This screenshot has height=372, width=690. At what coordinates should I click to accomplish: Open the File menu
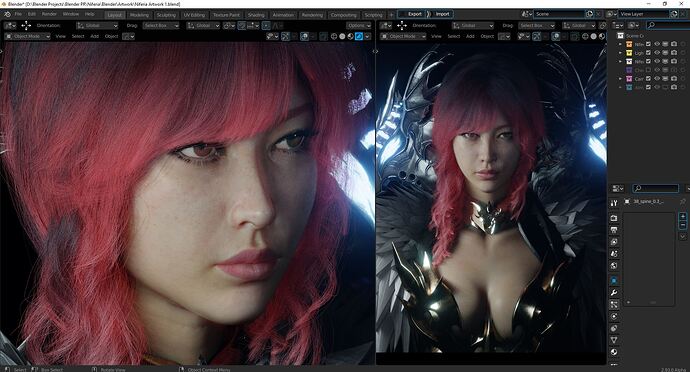tap(18, 14)
